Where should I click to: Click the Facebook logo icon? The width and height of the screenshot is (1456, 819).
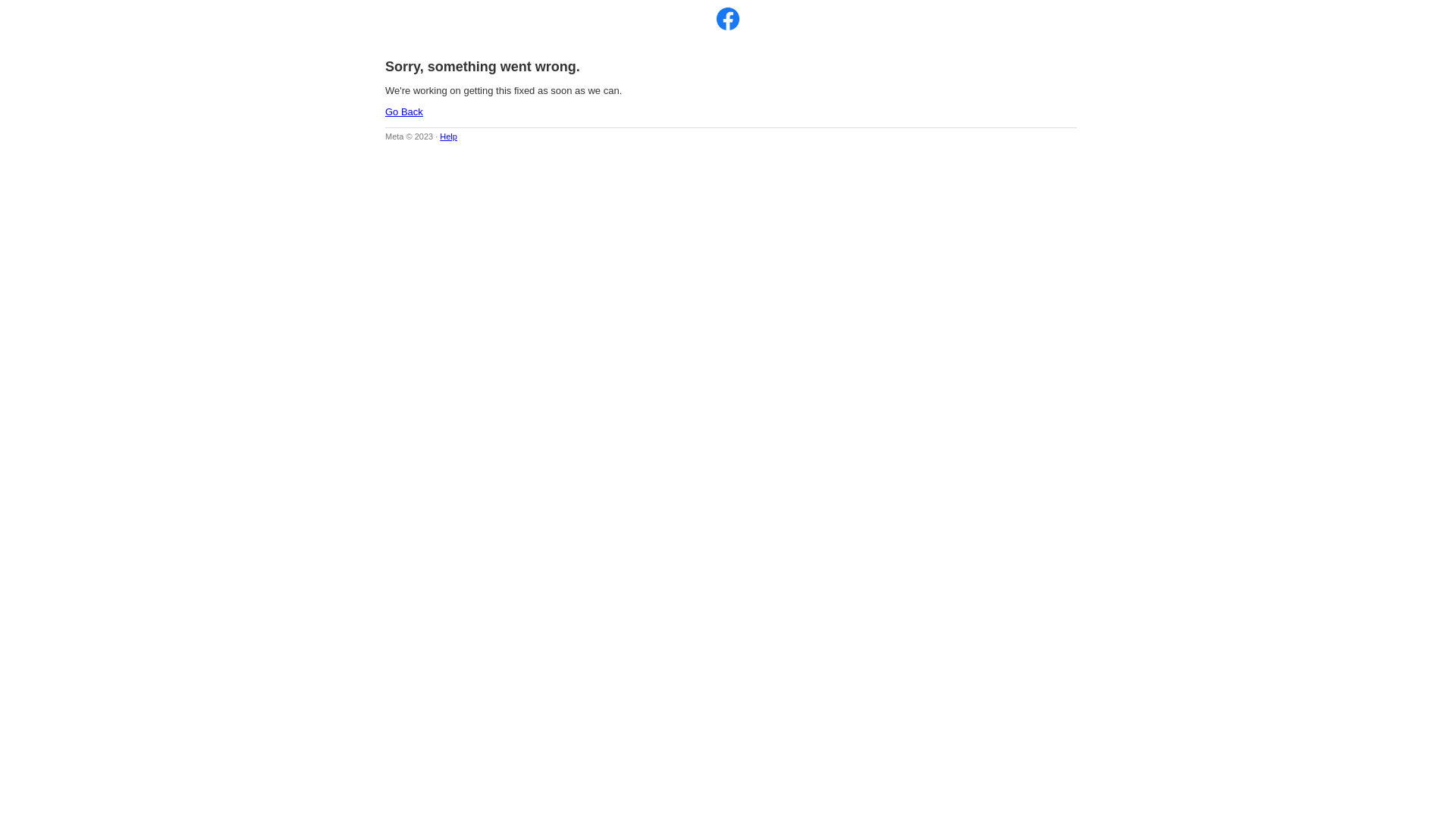coord(728,19)
